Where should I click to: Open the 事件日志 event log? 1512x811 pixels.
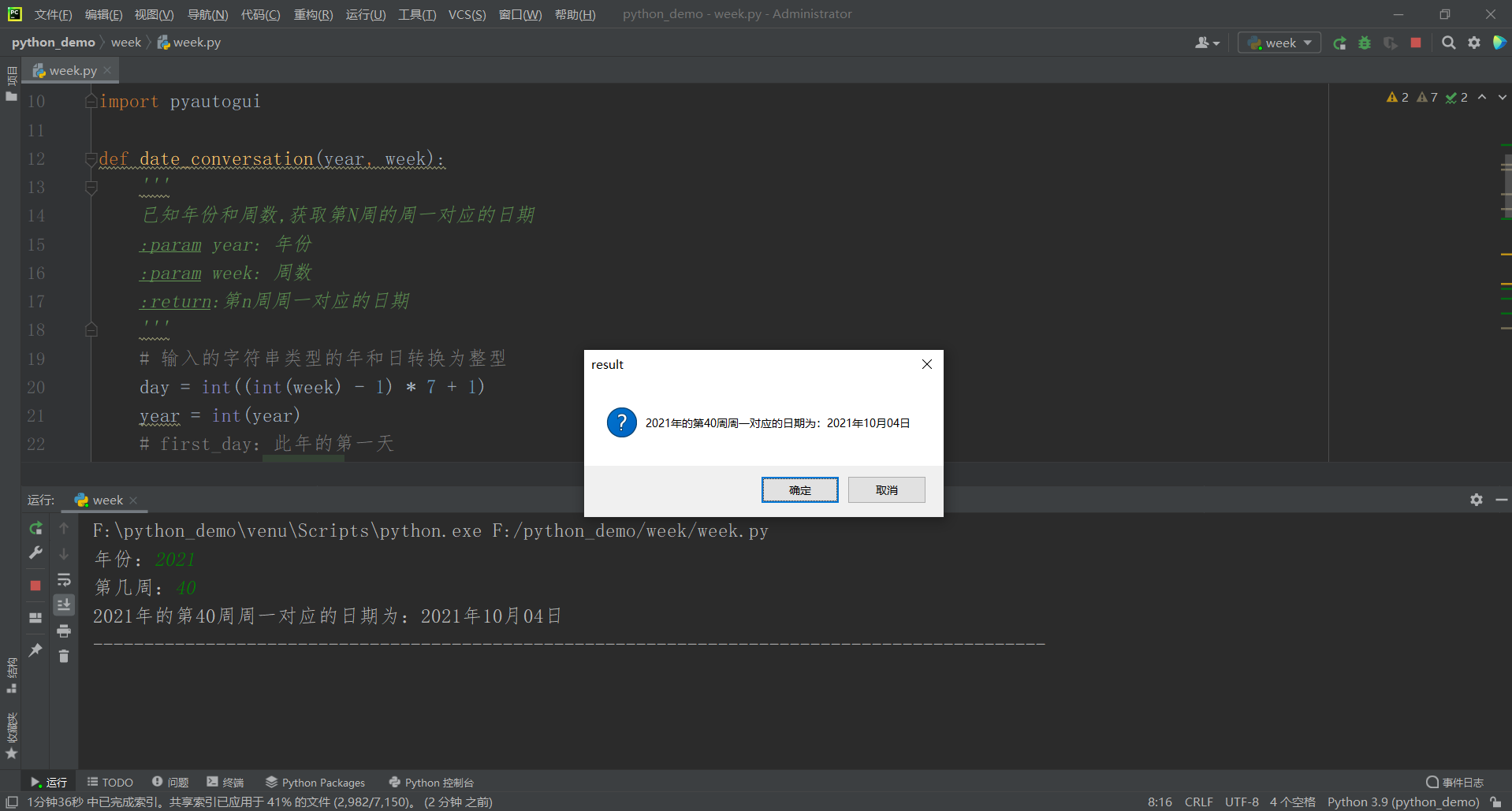[1455, 783]
